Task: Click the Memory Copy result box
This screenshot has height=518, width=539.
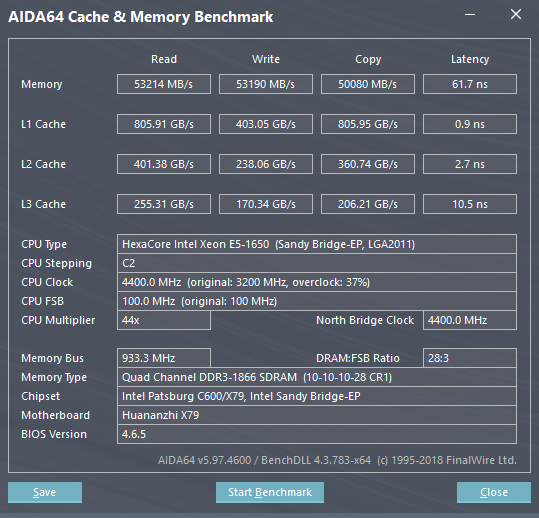Action: (368, 84)
